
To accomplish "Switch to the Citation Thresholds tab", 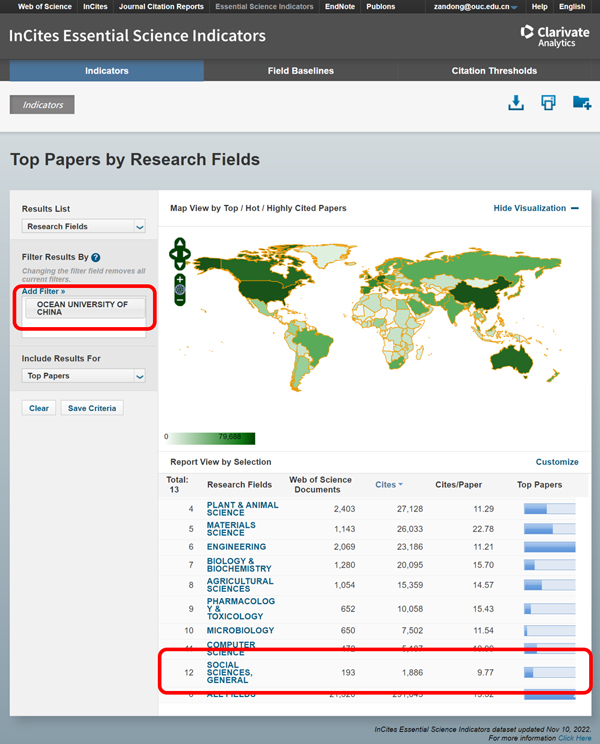I will (x=494, y=71).
